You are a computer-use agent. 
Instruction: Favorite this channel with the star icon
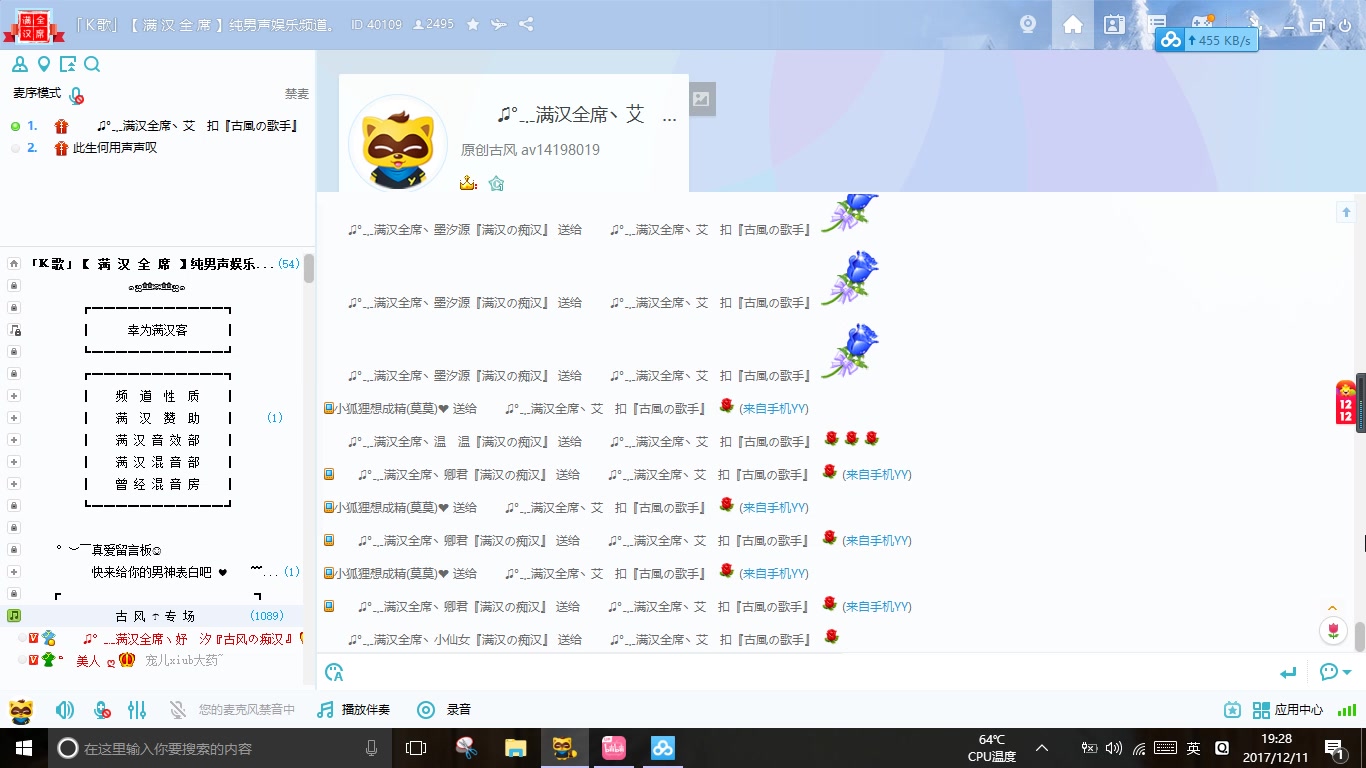click(473, 24)
